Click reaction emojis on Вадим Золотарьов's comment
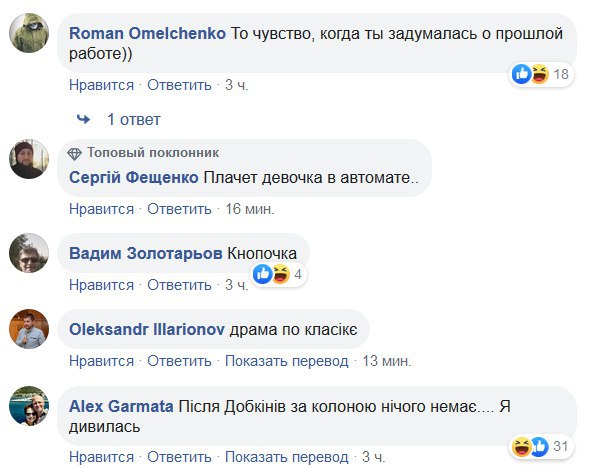This screenshot has height=468, width=612. (273, 273)
